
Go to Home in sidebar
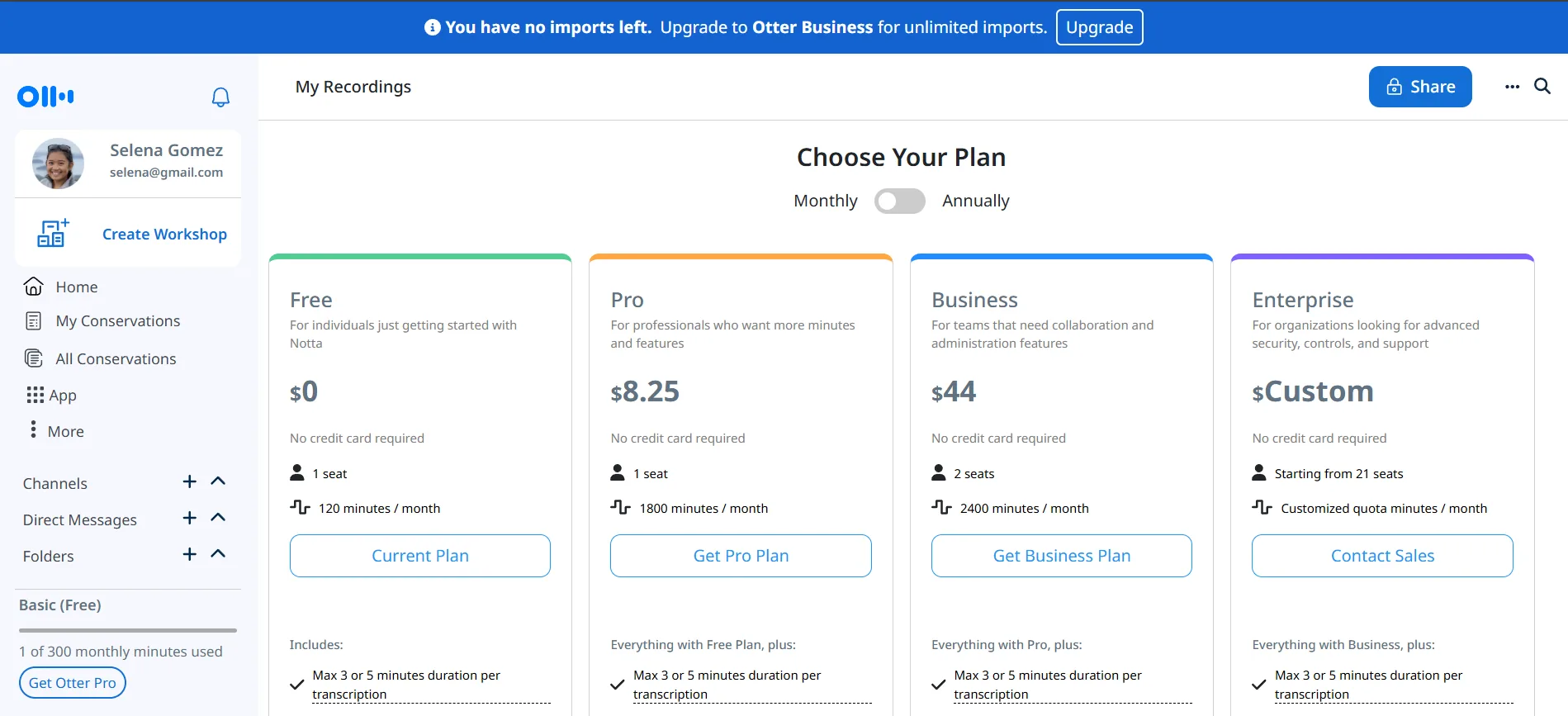(76, 287)
